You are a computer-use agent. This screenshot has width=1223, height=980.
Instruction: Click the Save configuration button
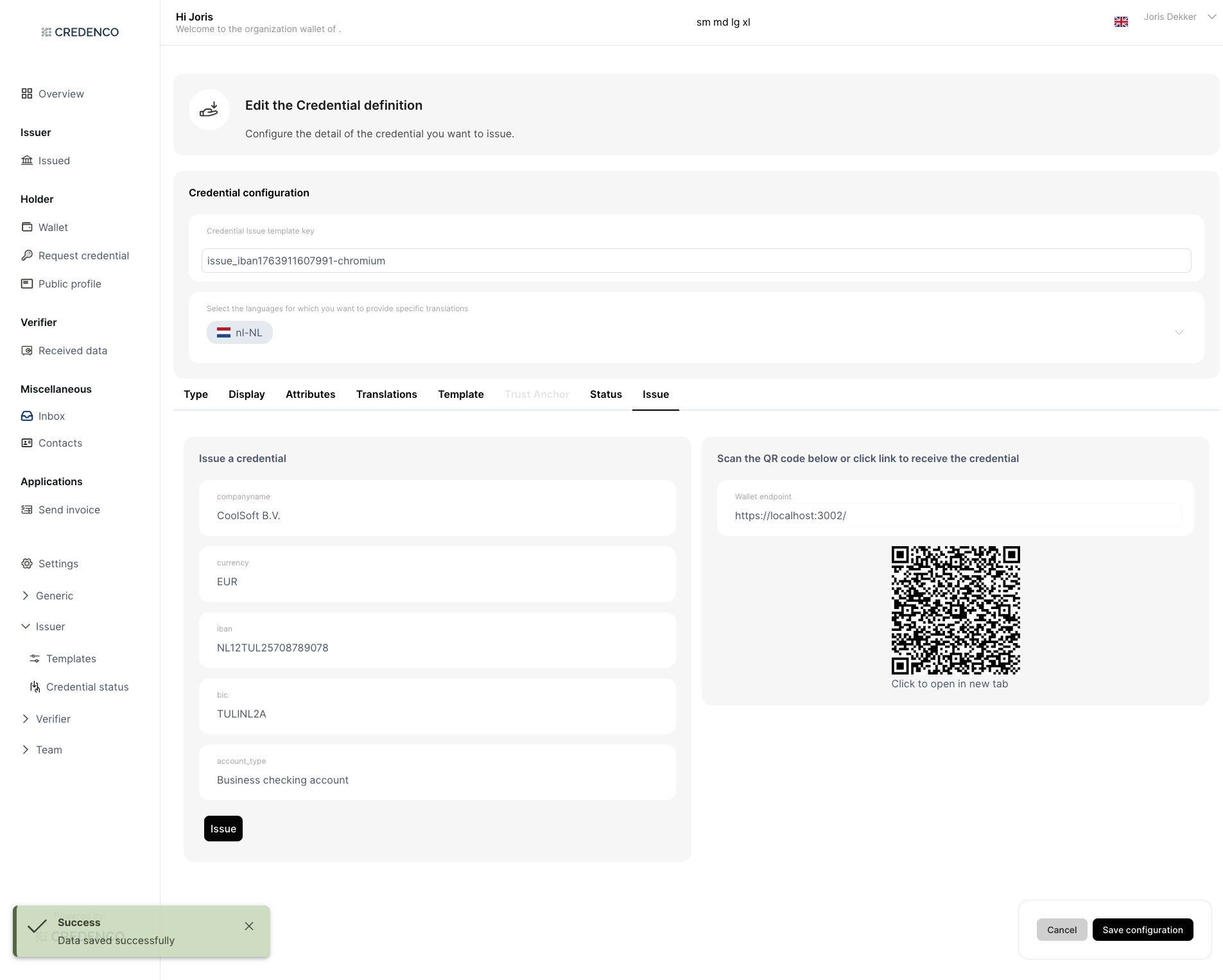tap(1142, 930)
